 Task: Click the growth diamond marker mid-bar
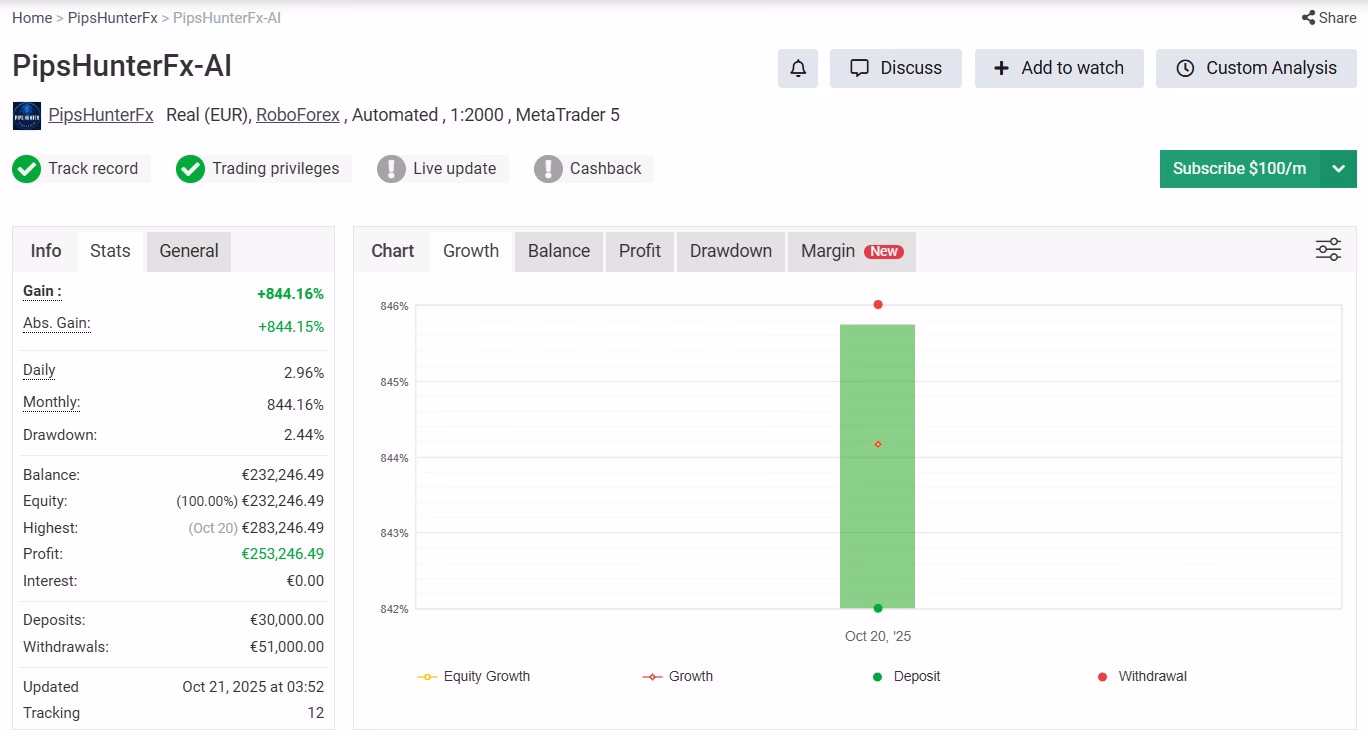(878, 444)
